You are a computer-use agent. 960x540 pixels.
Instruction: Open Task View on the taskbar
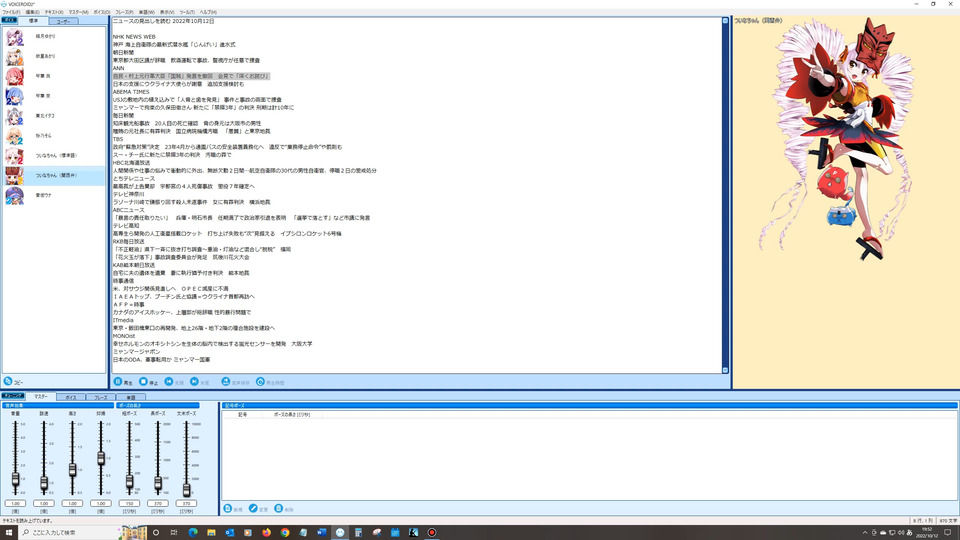tap(174, 533)
